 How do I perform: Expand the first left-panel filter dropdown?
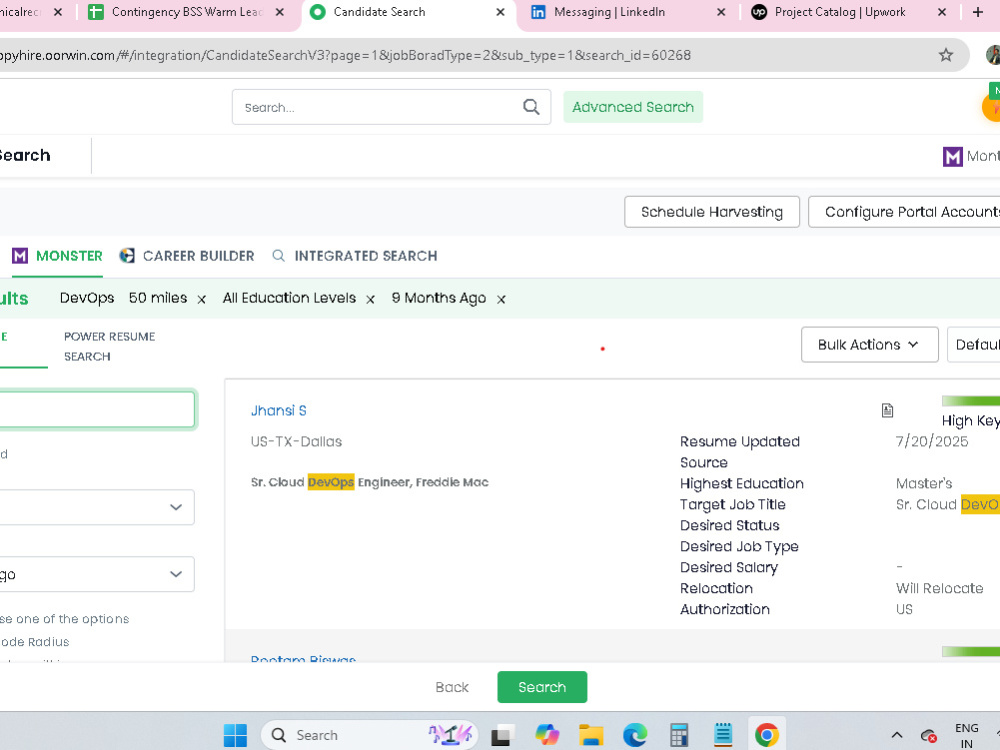tap(97, 507)
